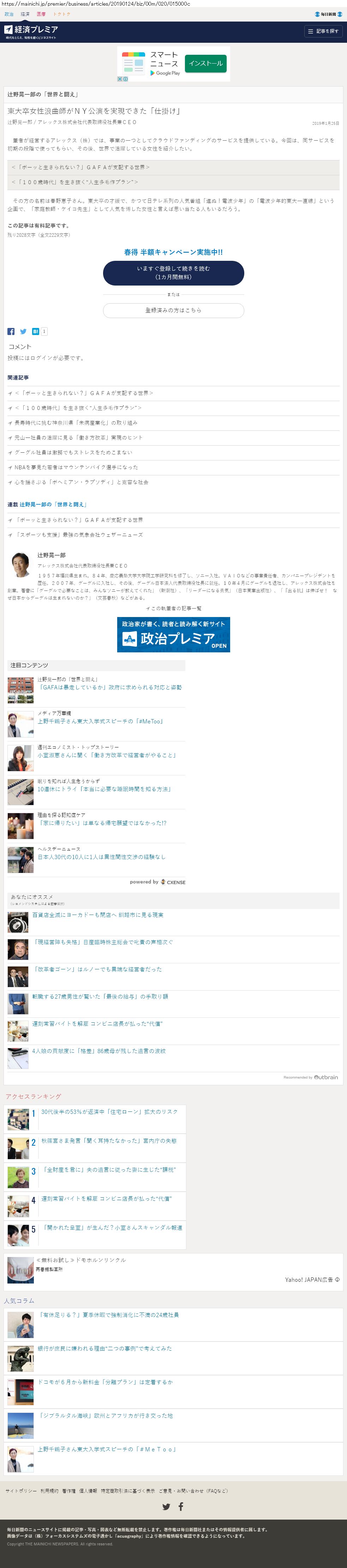Click the footer Facebook icon
Viewport: 347px width, 1568px height.
click(x=180, y=1507)
